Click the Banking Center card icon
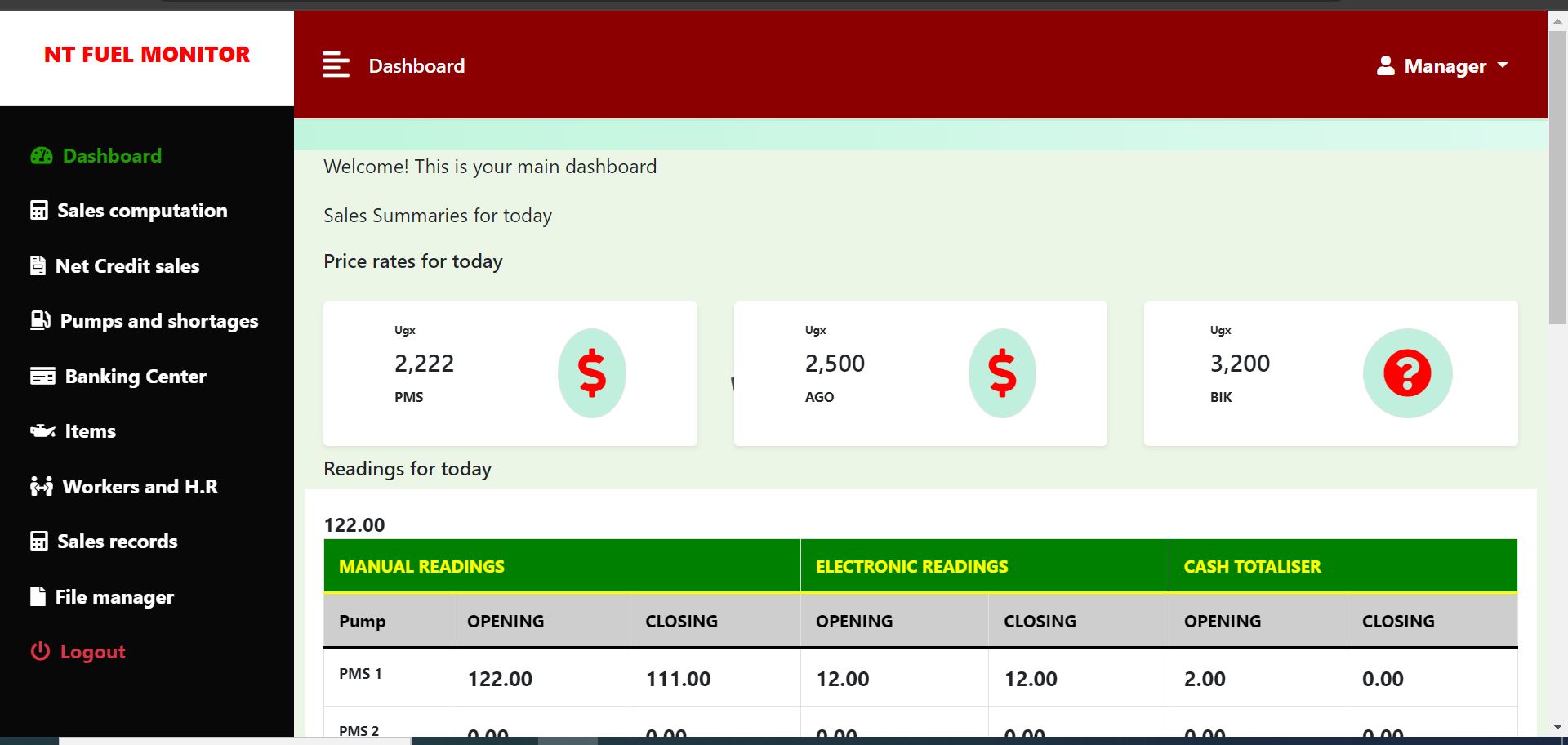Image resolution: width=1568 pixels, height=745 pixels. coord(42,376)
